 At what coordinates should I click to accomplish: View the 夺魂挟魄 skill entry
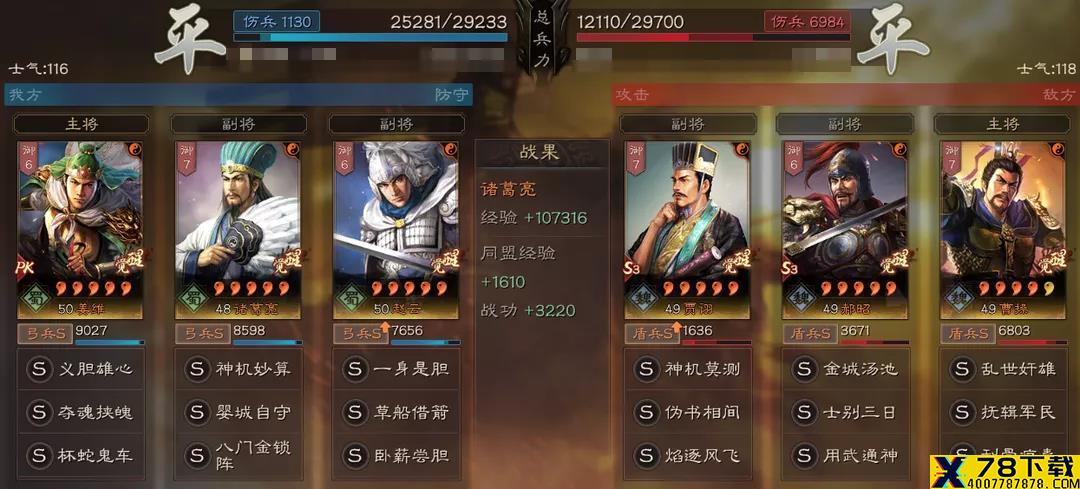81,413
